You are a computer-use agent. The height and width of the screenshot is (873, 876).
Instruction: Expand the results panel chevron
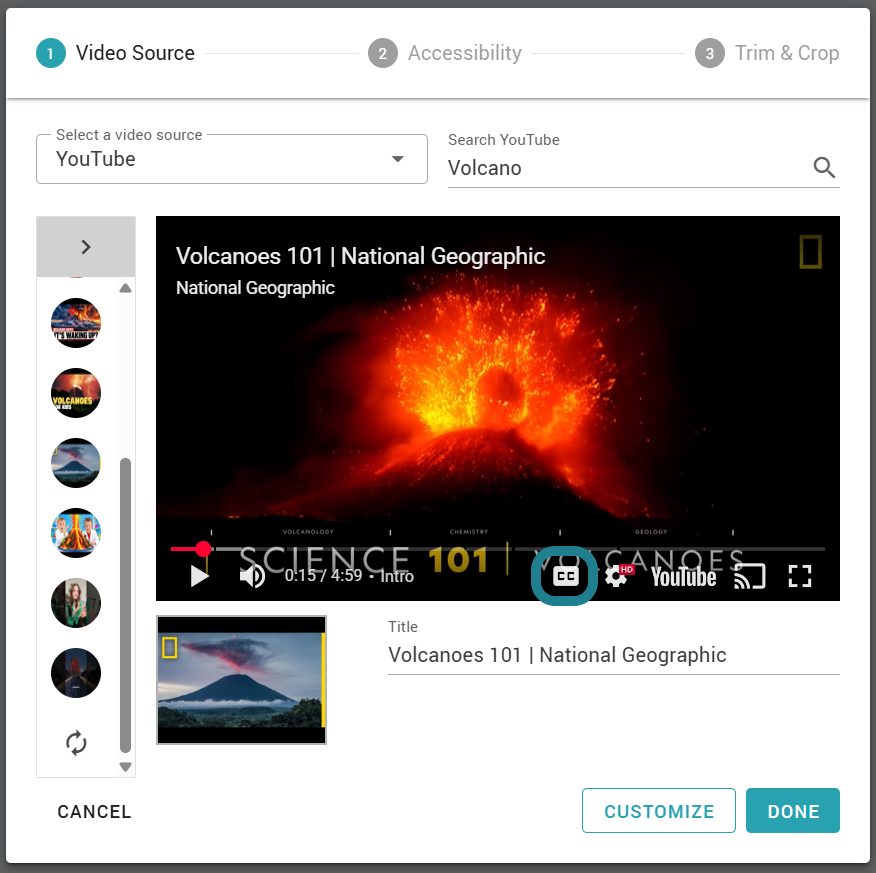click(86, 247)
